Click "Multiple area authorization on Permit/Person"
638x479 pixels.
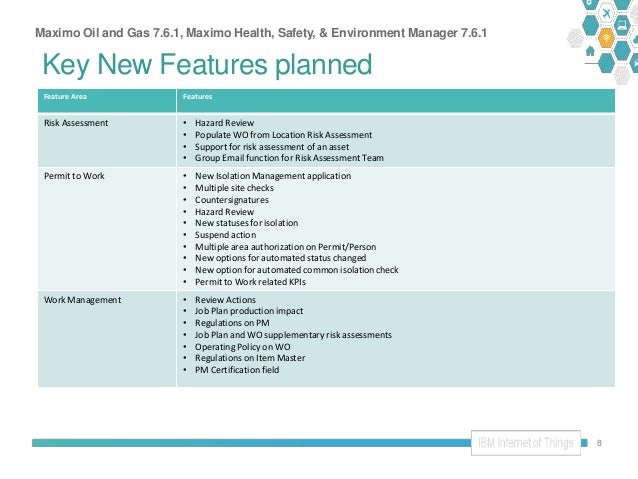point(285,247)
